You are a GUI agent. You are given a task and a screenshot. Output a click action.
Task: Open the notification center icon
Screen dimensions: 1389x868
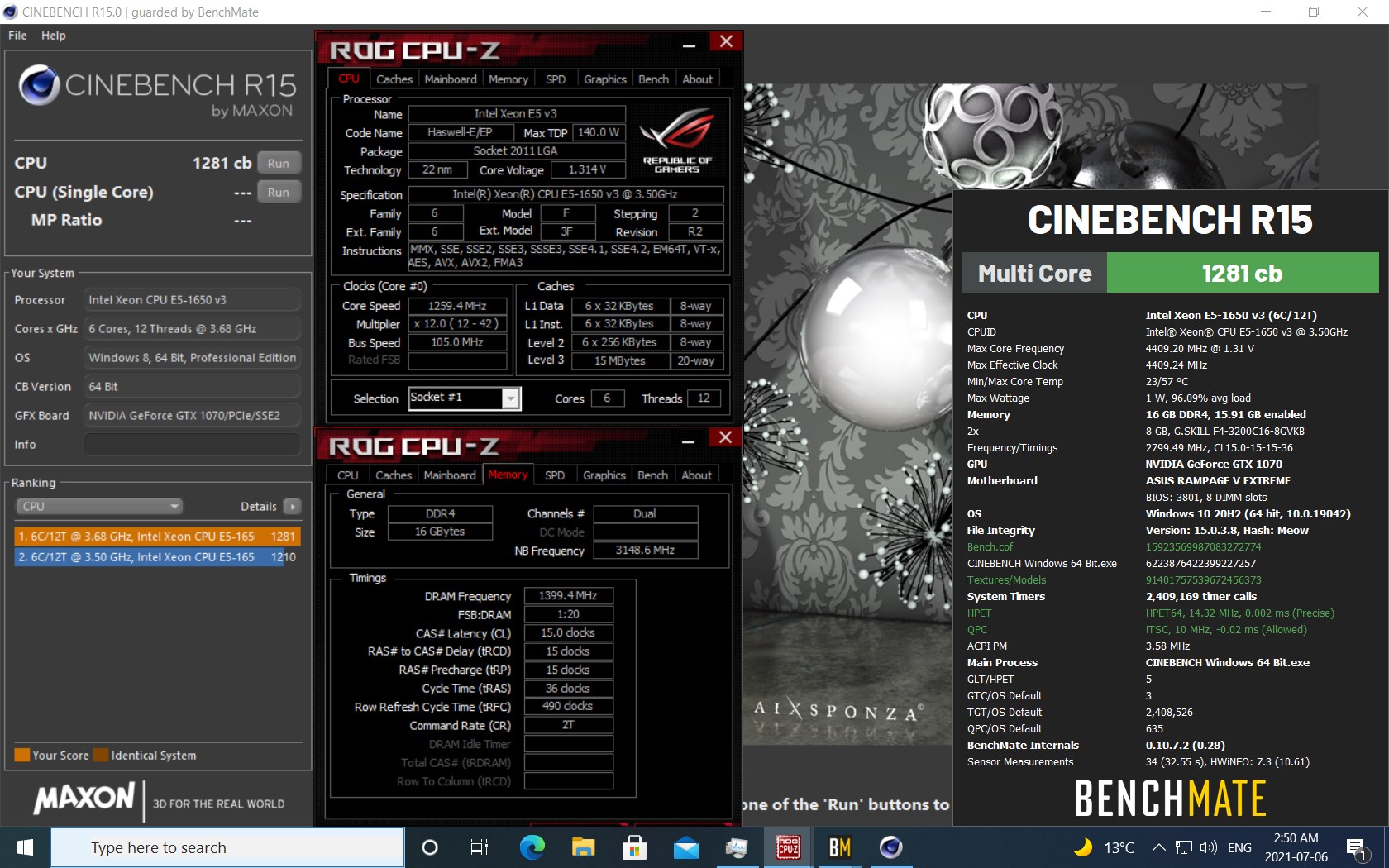pos(1356,848)
